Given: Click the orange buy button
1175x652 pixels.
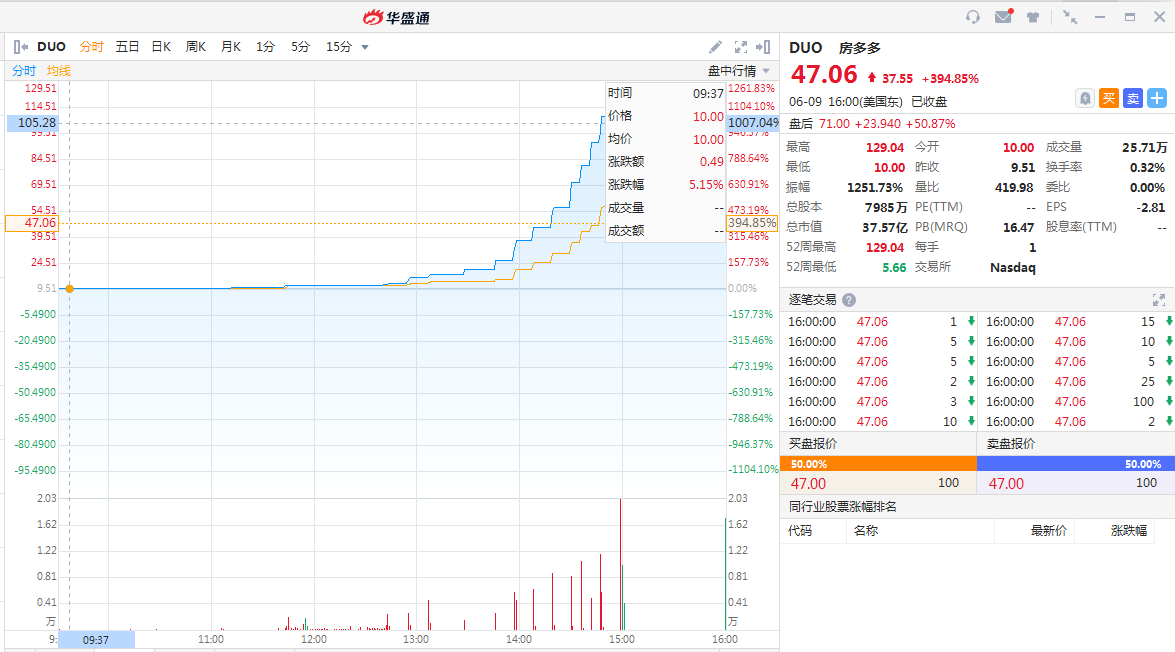Looking at the screenshot, I should click(x=1108, y=98).
